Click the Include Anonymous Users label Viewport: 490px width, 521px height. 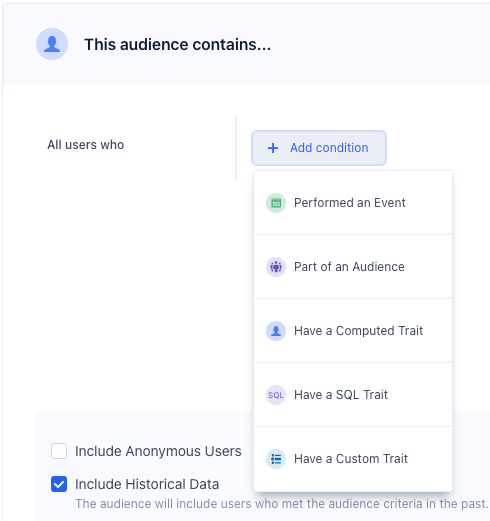[x=158, y=451]
